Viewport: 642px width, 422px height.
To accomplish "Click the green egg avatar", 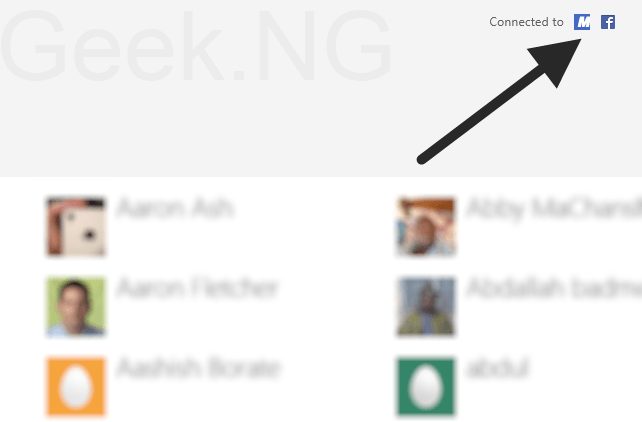I will pyautogui.click(x=426, y=386).
